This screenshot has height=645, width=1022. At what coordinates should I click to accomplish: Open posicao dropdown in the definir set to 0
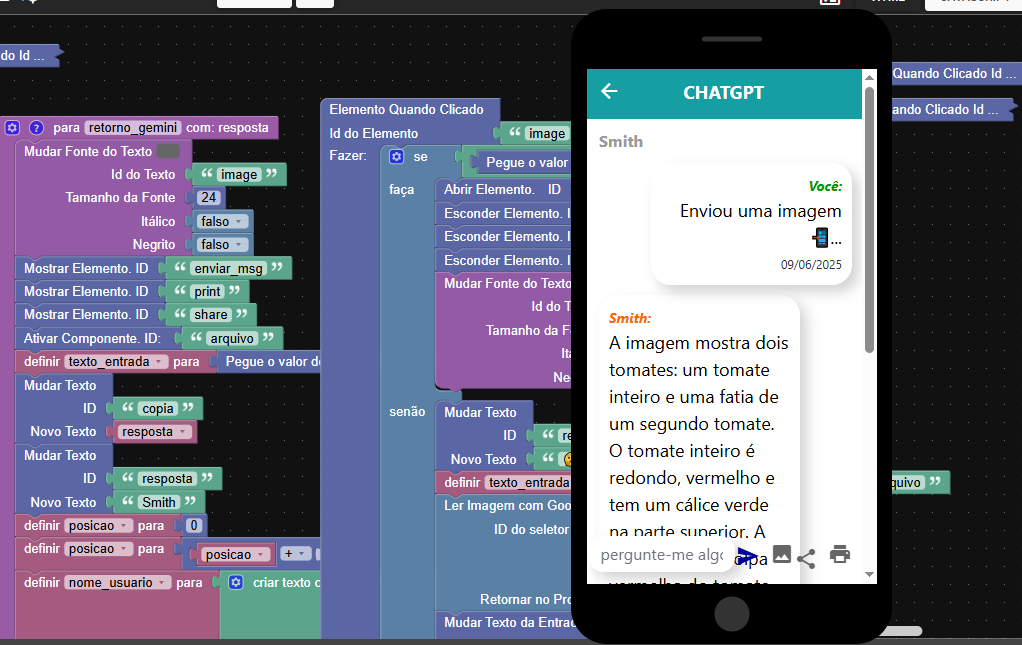tap(98, 526)
